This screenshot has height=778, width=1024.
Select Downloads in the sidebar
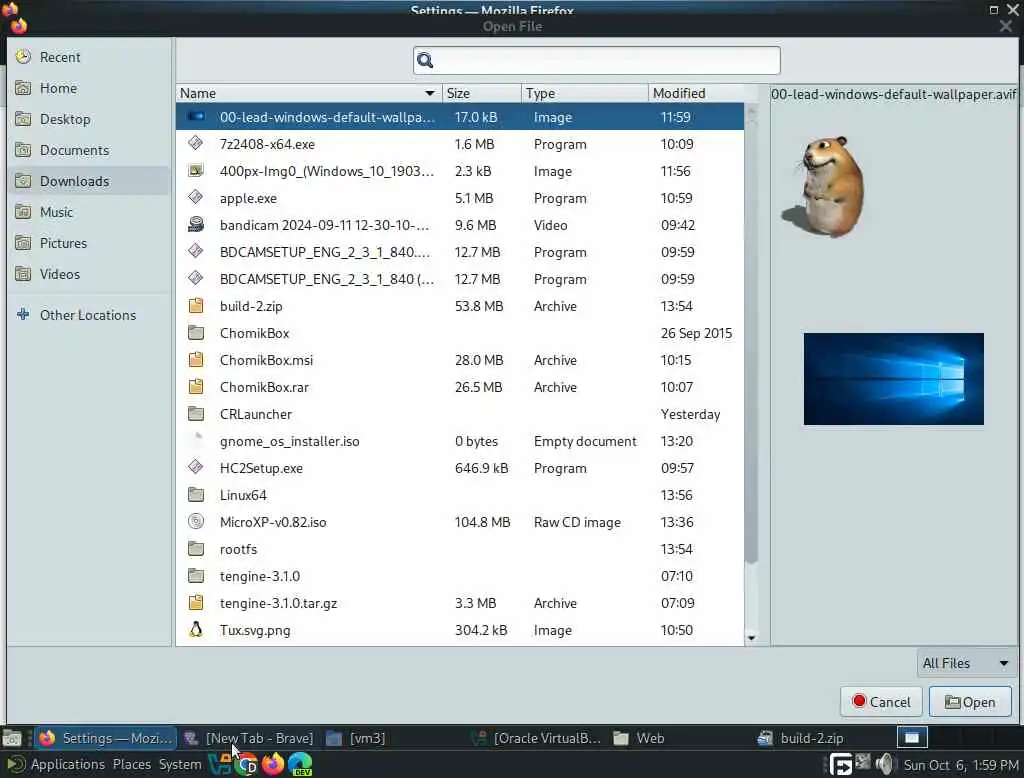[x=89, y=181]
